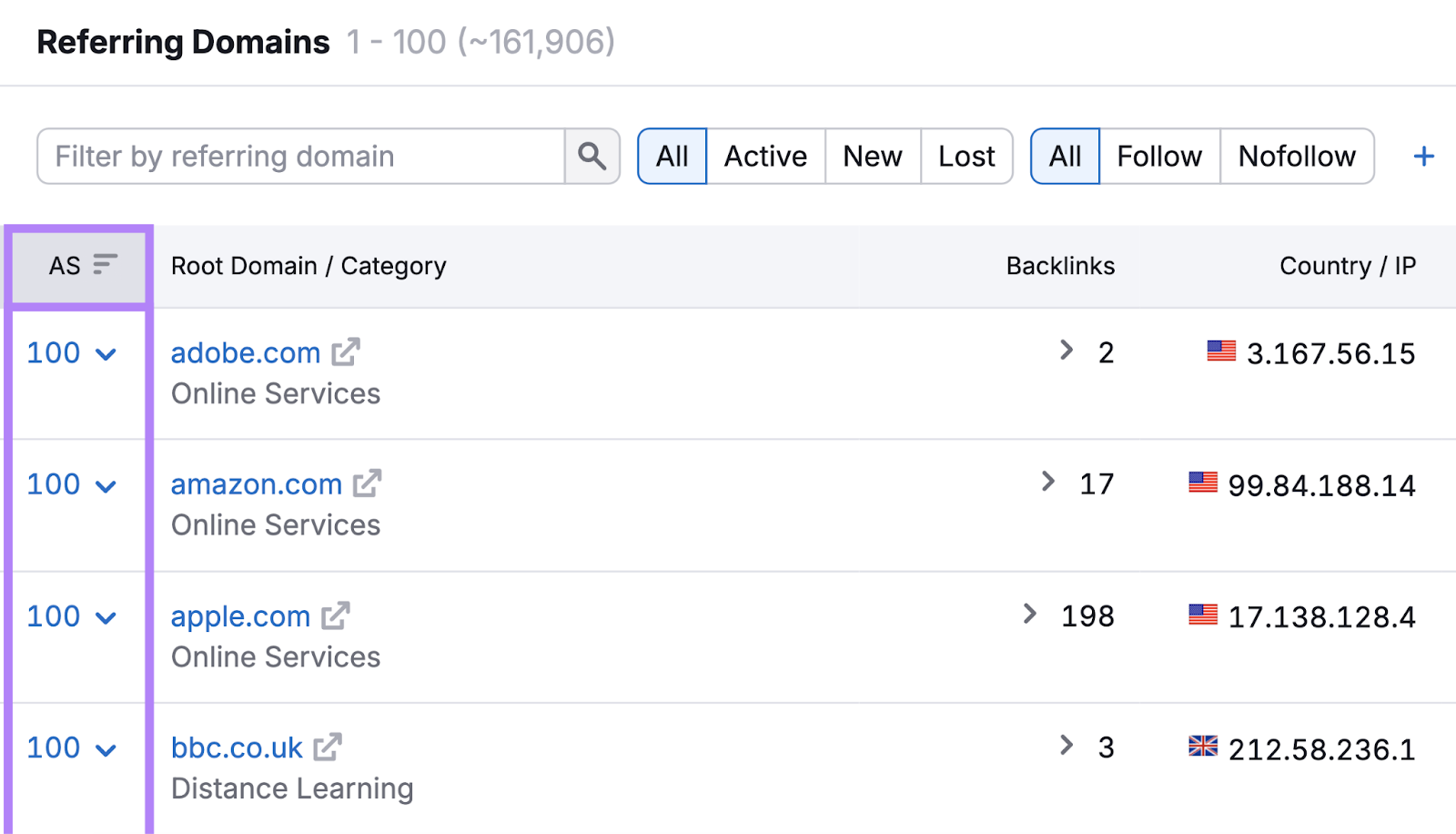
Task: Switch link type filter to Follow
Action: coord(1158,156)
